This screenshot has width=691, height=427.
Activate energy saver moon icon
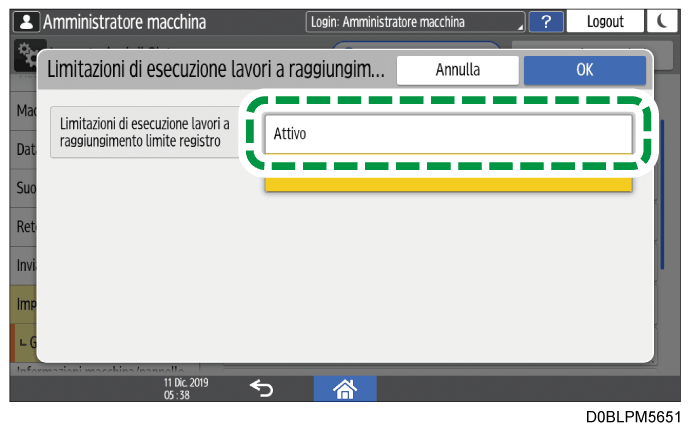point(663,21)
